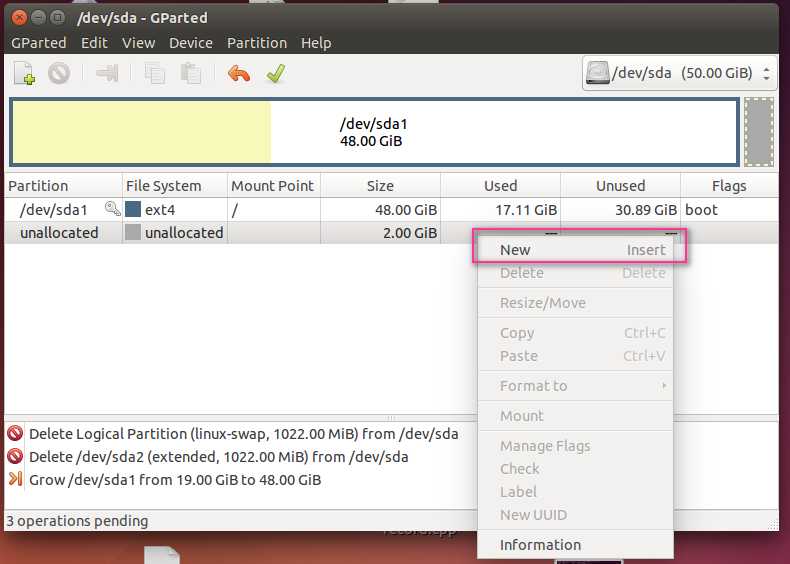Click the hard disk icon in device selector
790x564 pixels.
598,74
